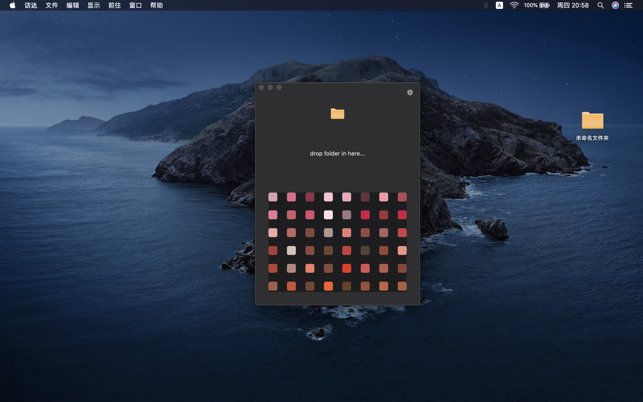
Task: Select the pale pink first swatch, third row
Action: coord(273,233)
